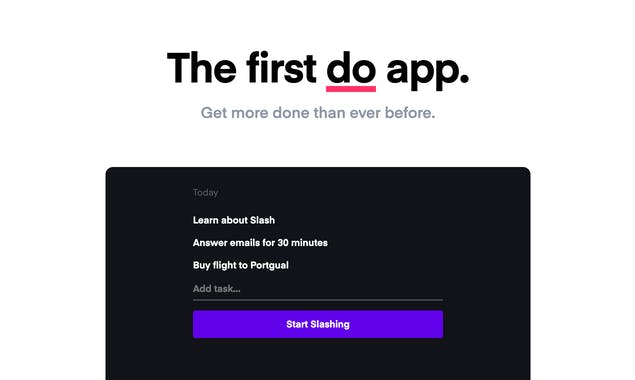Click the Start Slashing button
This screenshot has width=635, height=380.
(x=318, y=324)
